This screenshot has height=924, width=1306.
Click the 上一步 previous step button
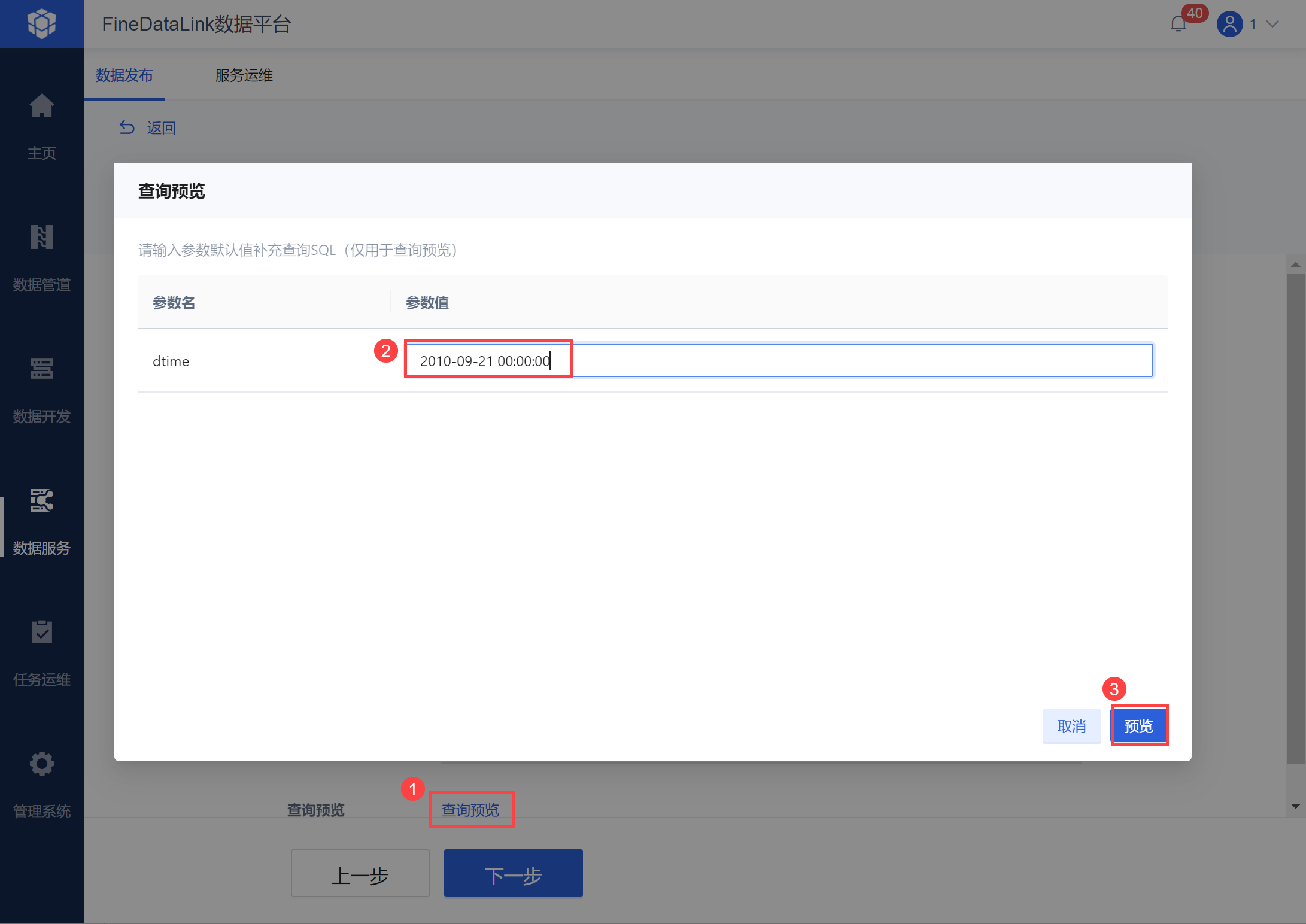click(360, 874)
